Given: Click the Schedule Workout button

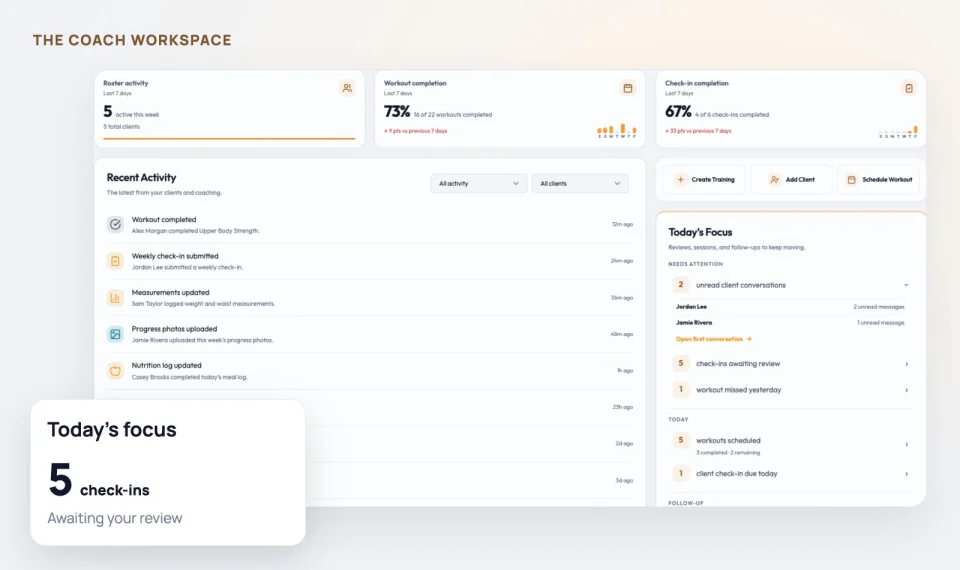Looking at the screenshot, I should [x=879, y=179].
